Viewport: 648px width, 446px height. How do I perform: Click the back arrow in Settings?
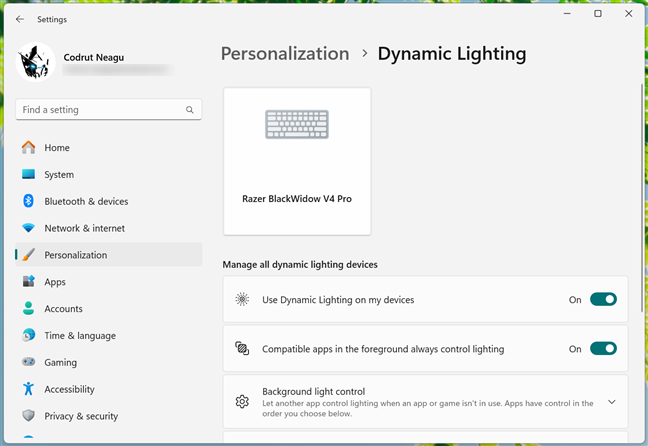tap(19, 19)
